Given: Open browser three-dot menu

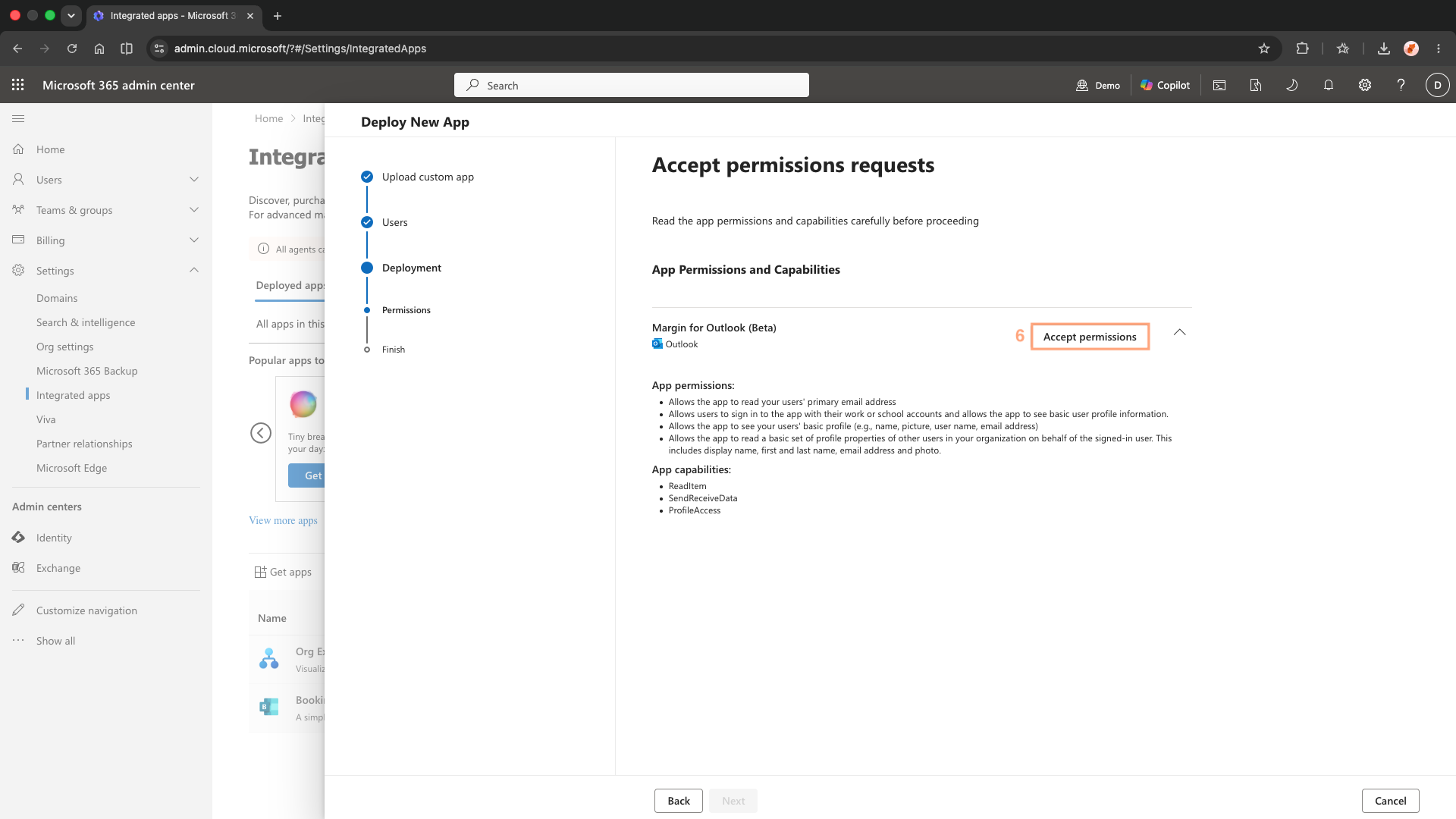Looking at the screenshot, I should pos(1439,49).
